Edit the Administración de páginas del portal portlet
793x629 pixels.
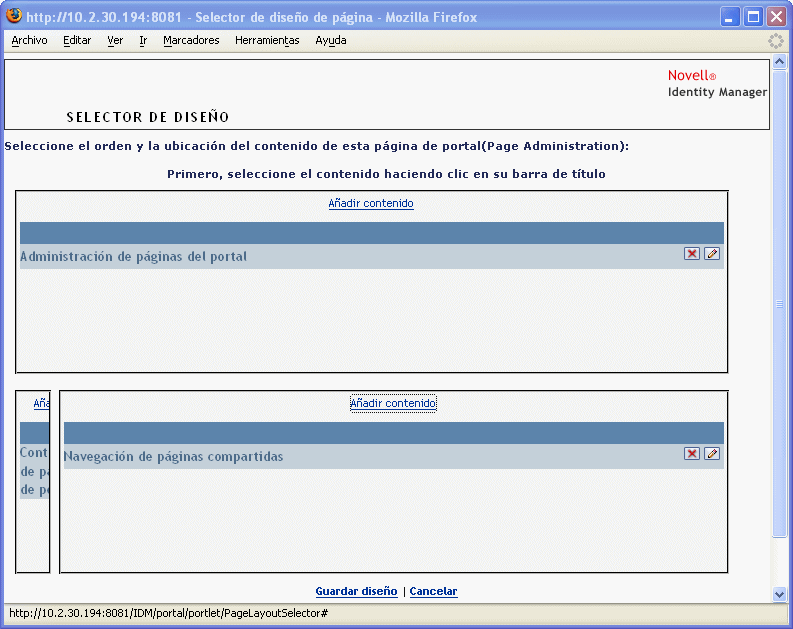(712, 254)
